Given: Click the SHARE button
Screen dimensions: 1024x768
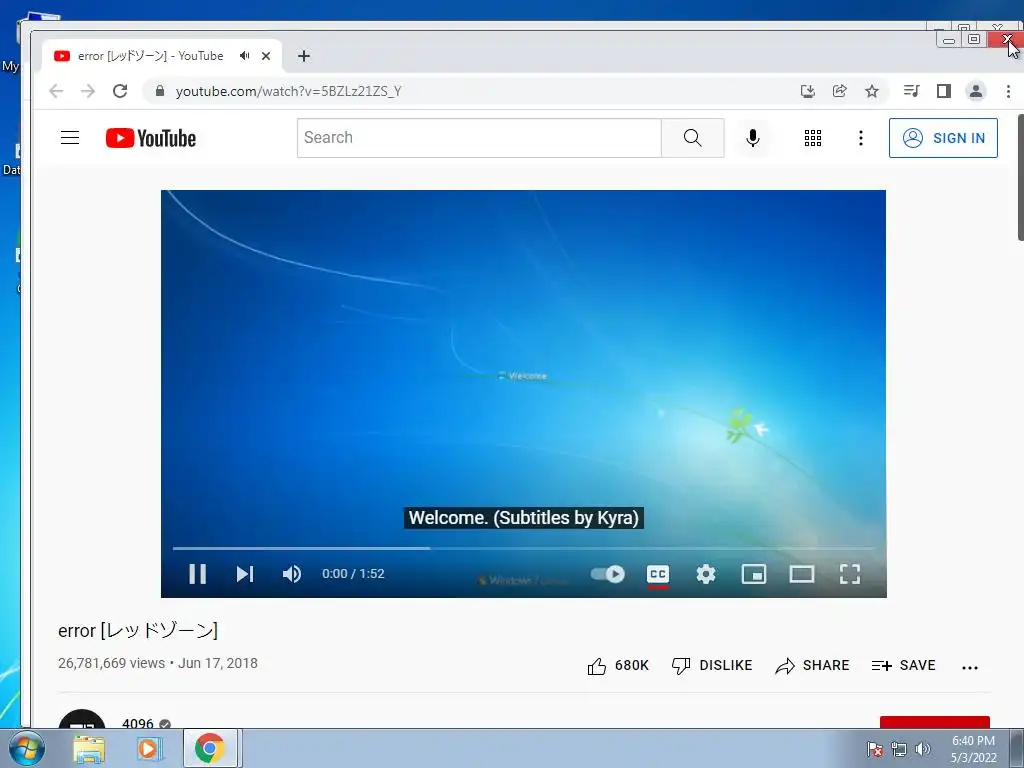Looking at the screenshot, I should click(x=812, y=665).
